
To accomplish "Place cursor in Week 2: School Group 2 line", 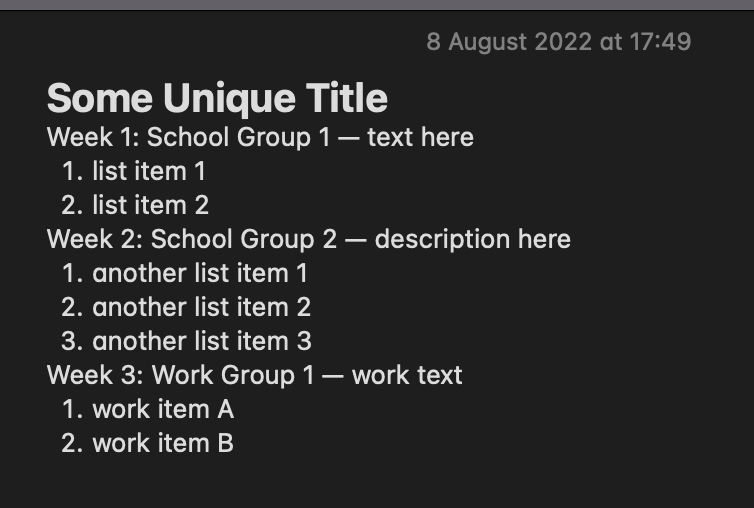I will (309, 240).
